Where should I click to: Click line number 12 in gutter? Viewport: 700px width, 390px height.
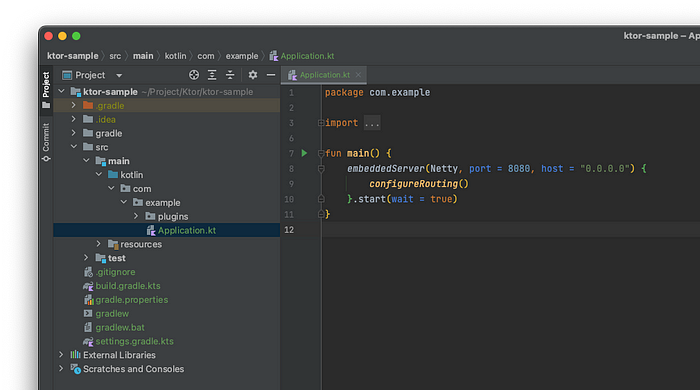pyautogui.click(x=289, y=230)
